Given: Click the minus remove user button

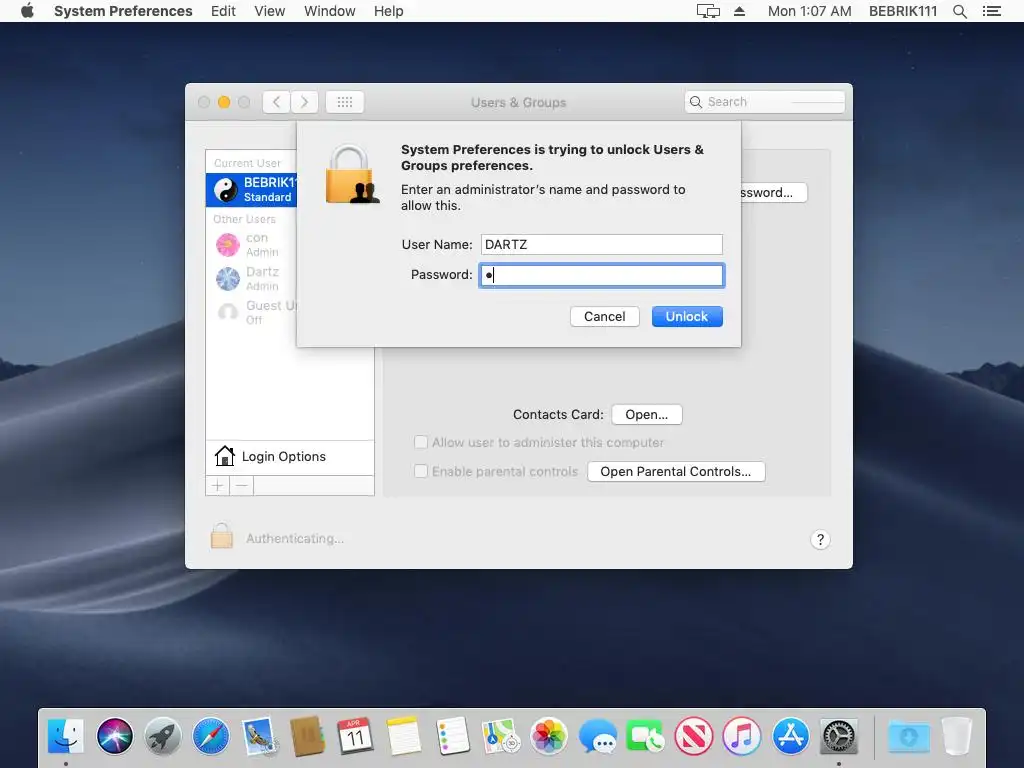Looking at the screenshot, I should pos(242,485).
